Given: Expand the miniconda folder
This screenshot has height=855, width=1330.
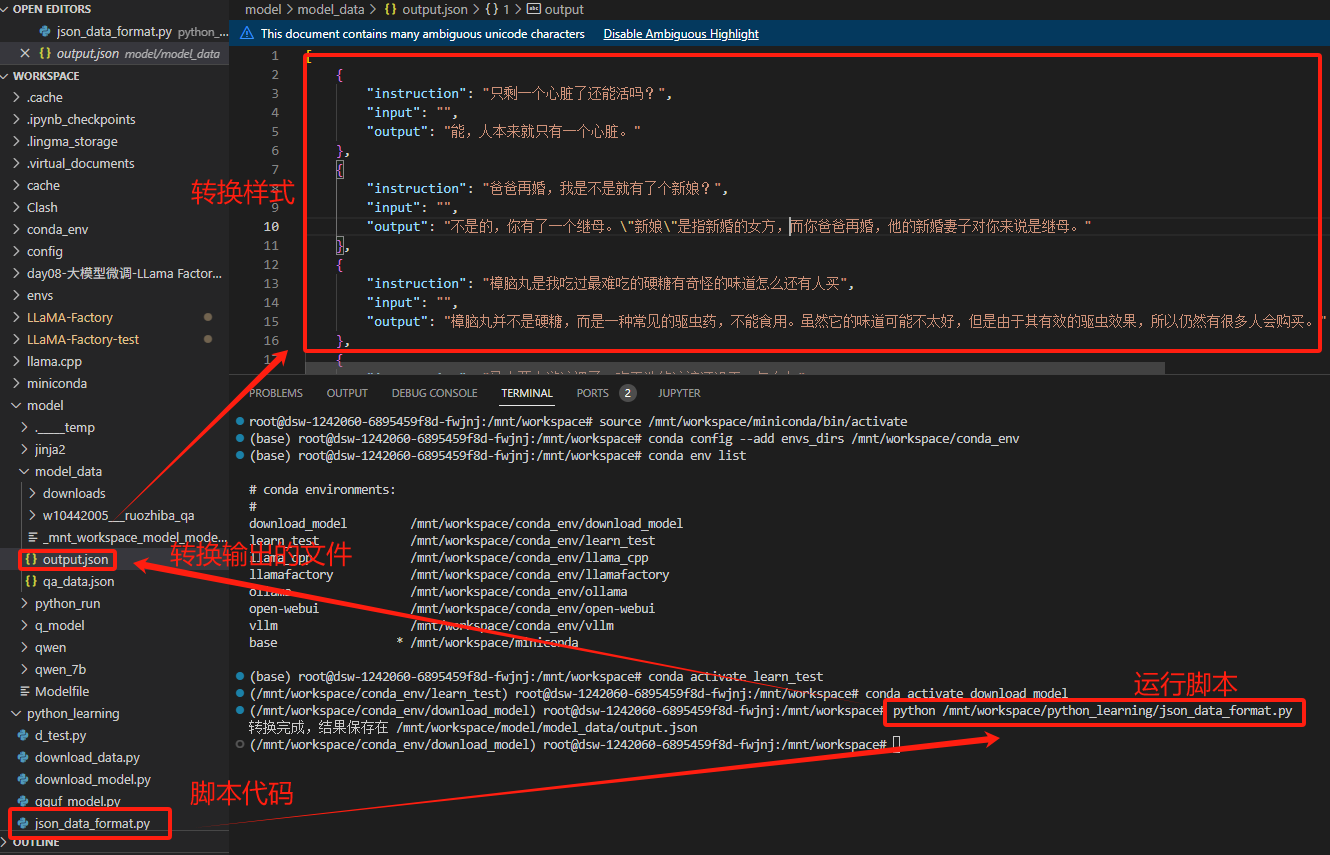Looking at the screenshot, I should tap(56, 383).
